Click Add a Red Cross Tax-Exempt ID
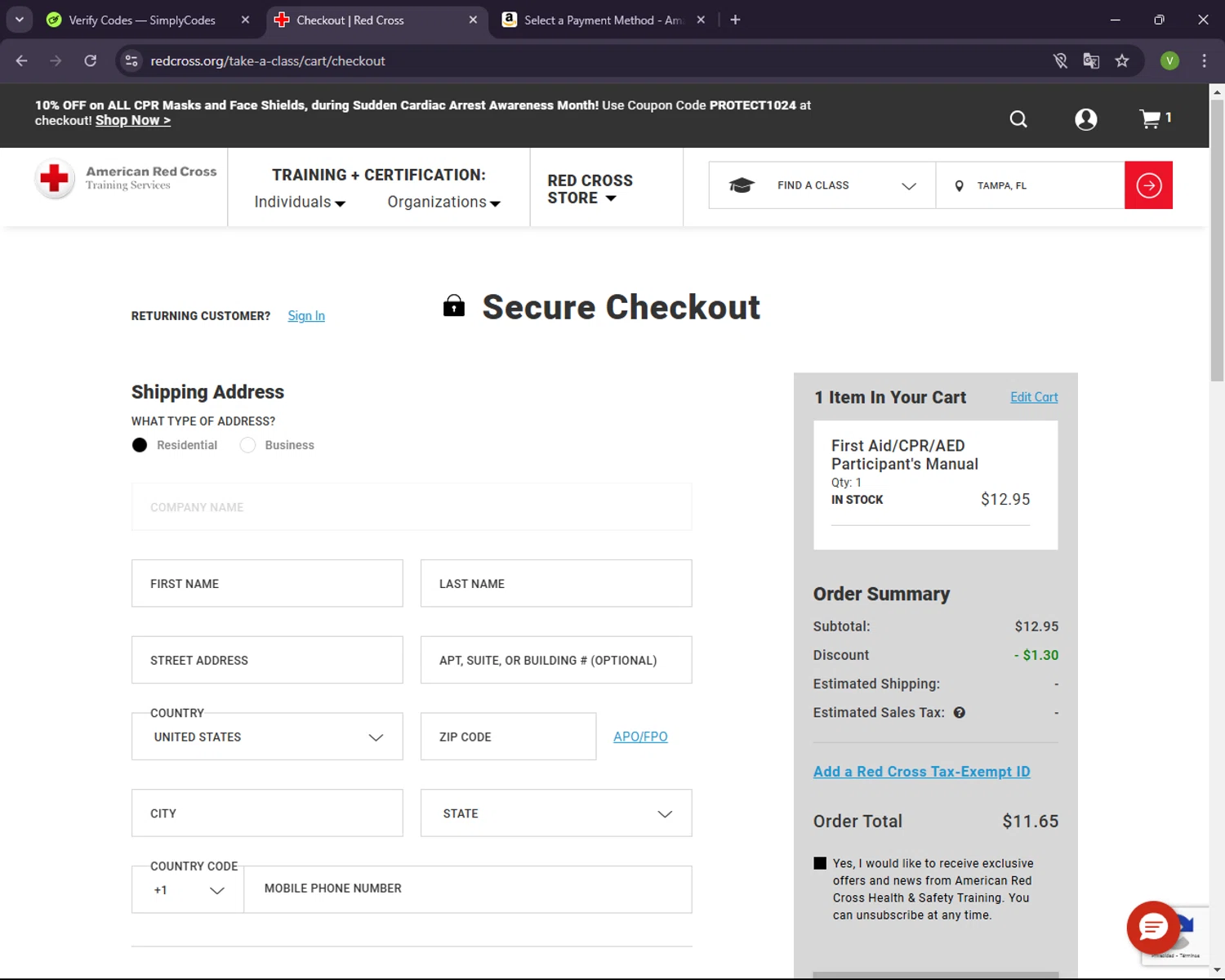Screen dimensions: 1225x980 [921, 772]
